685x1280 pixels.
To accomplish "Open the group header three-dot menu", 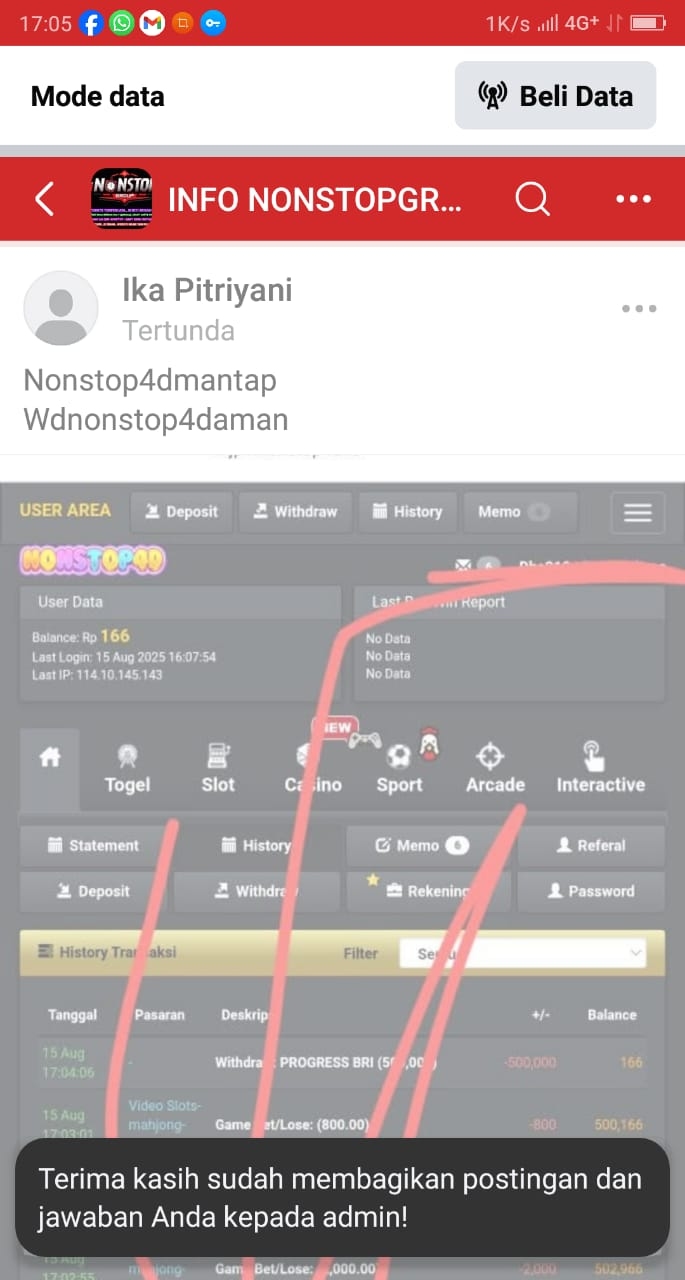I will tap(633, 199).
